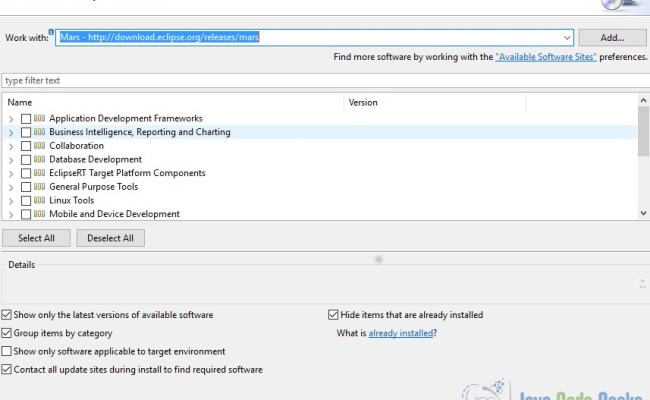Select the Linux Tools row text

pos(72,201)
